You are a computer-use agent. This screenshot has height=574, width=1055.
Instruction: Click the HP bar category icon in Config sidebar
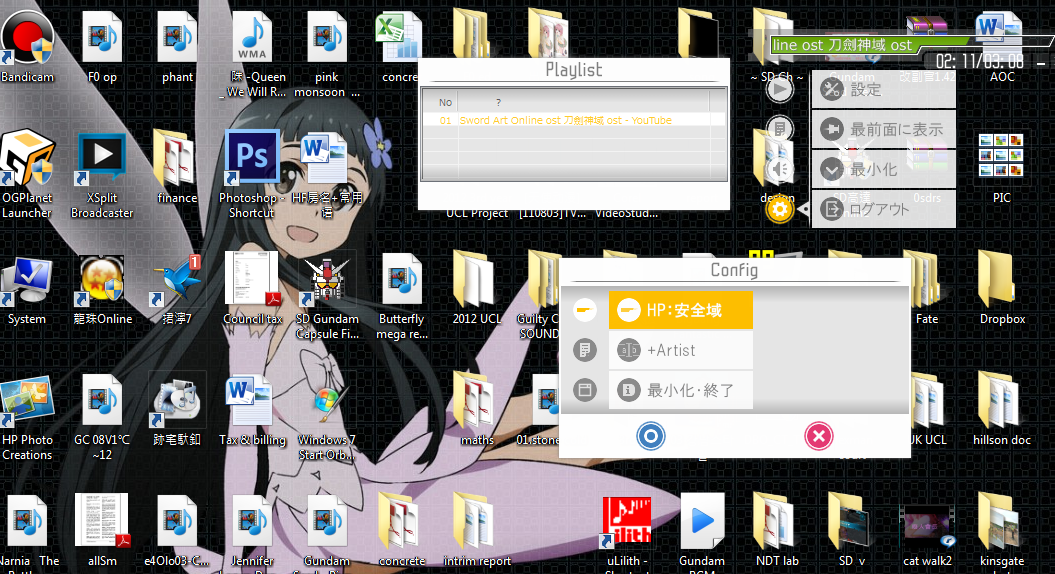585,310
